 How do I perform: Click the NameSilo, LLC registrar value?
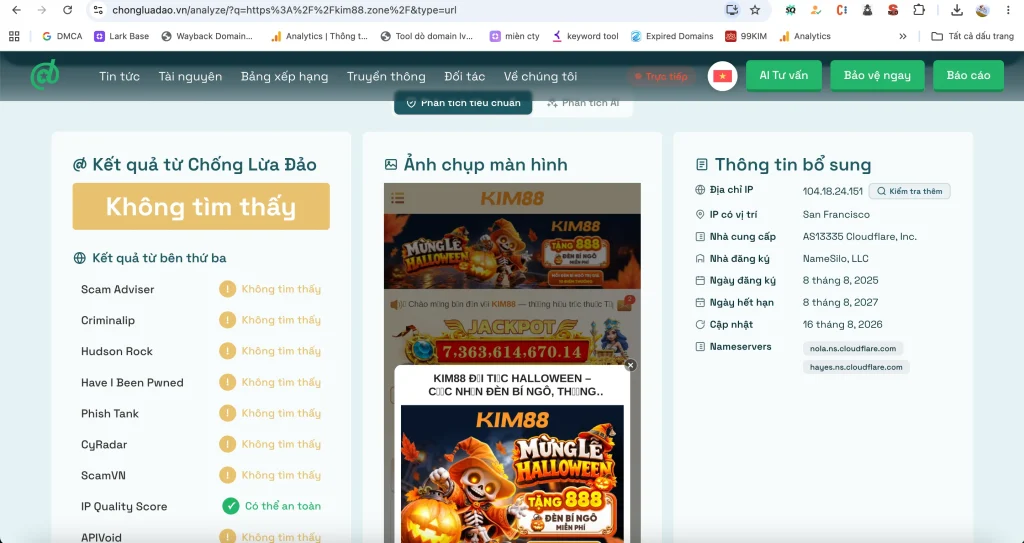[835, 258]
